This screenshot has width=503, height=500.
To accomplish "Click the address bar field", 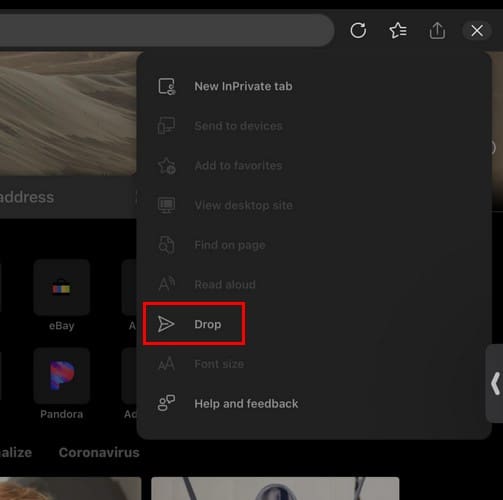I will pos(166,31).
